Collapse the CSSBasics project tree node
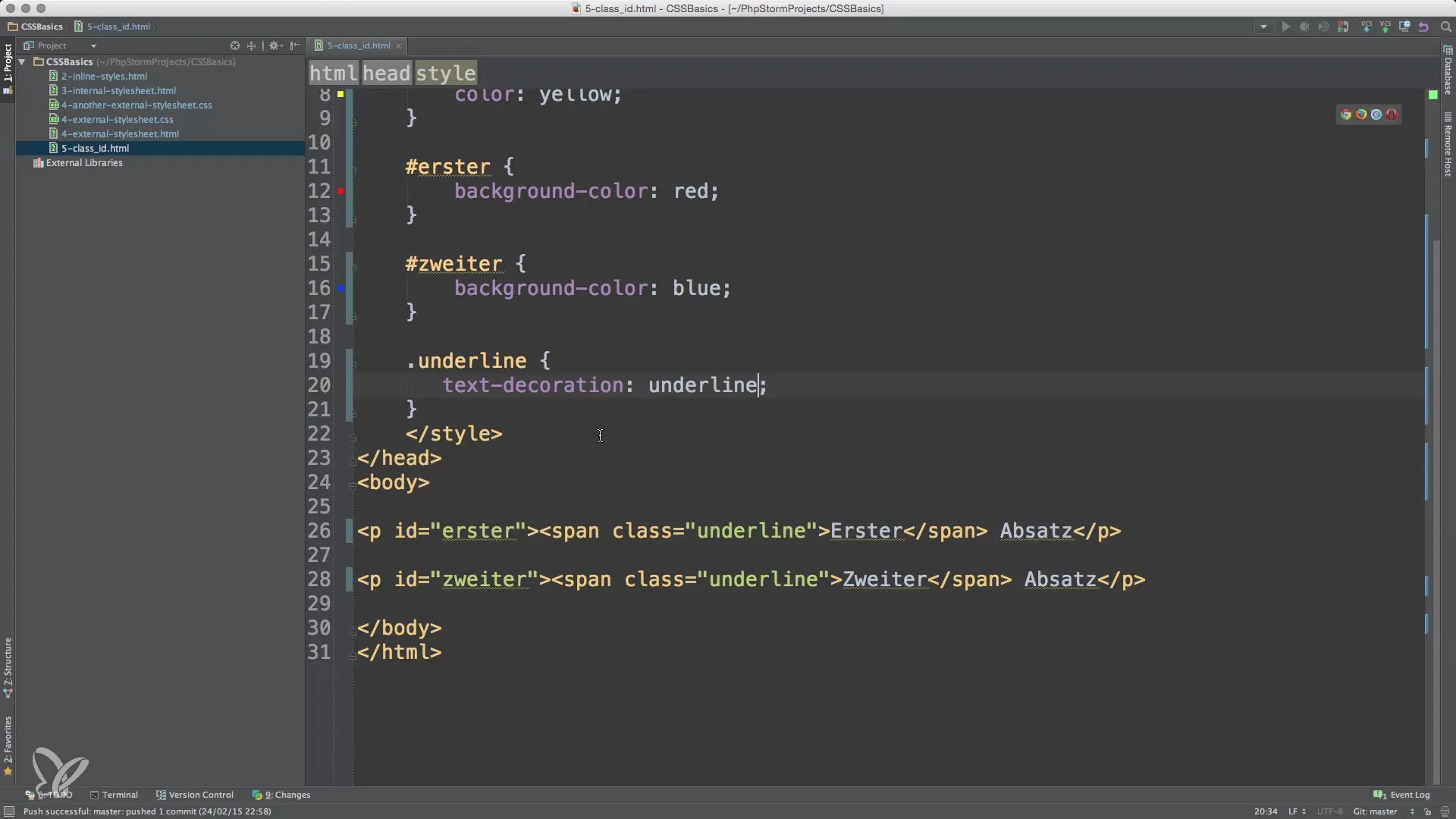1456x819 pixels. 23,61
